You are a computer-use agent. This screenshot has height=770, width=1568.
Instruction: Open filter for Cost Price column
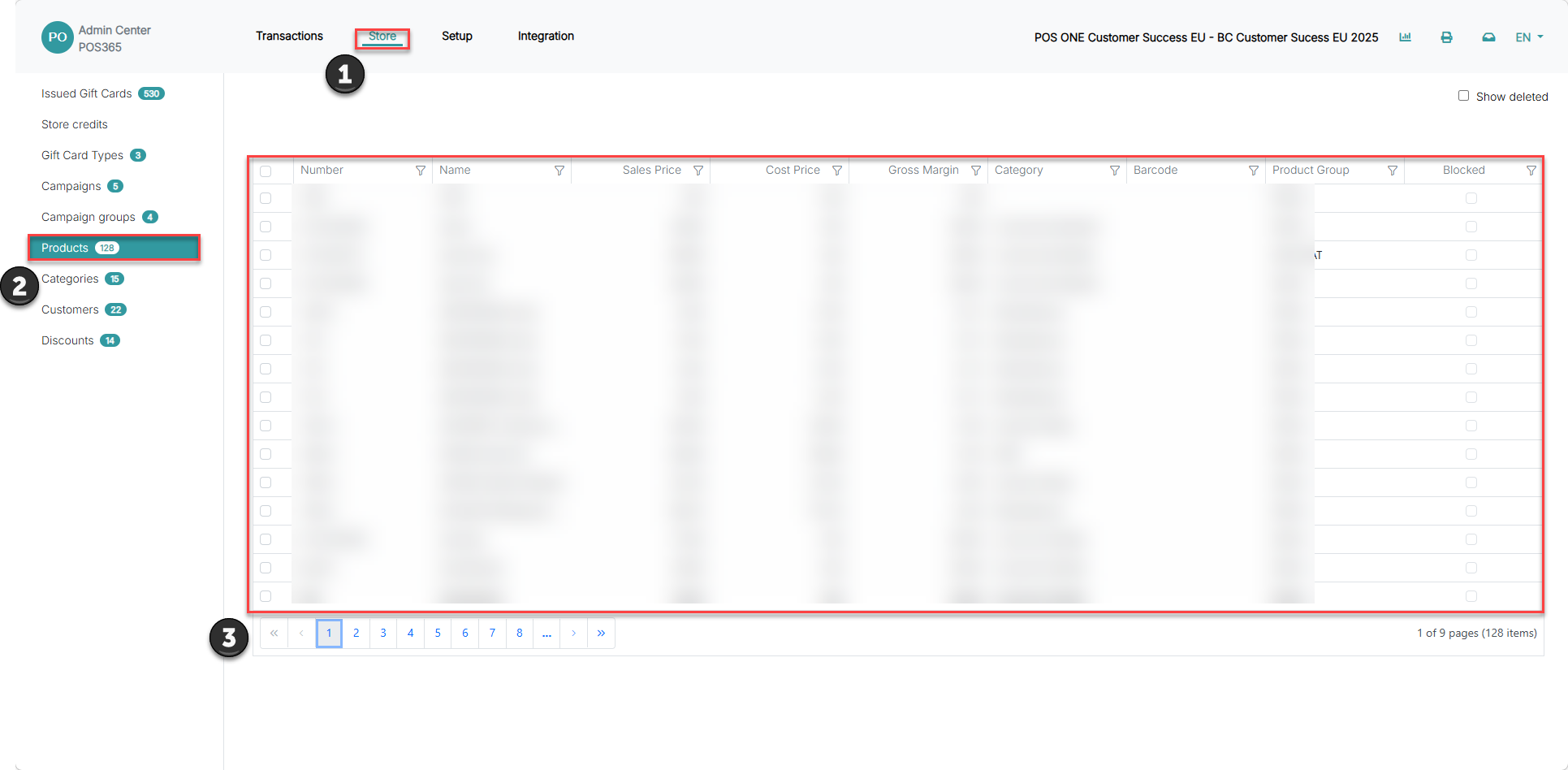tap(836, 171)
